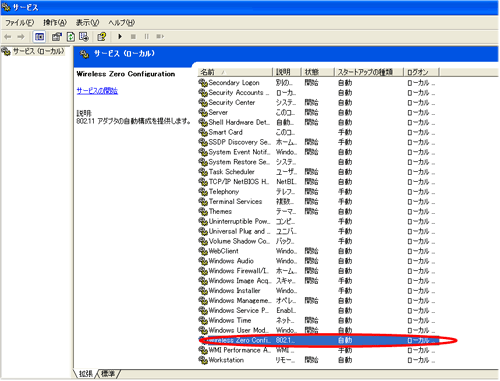This screenshot has height=381, width=500.
Task: Start service with the play icon
Action: tap(120, 36)
